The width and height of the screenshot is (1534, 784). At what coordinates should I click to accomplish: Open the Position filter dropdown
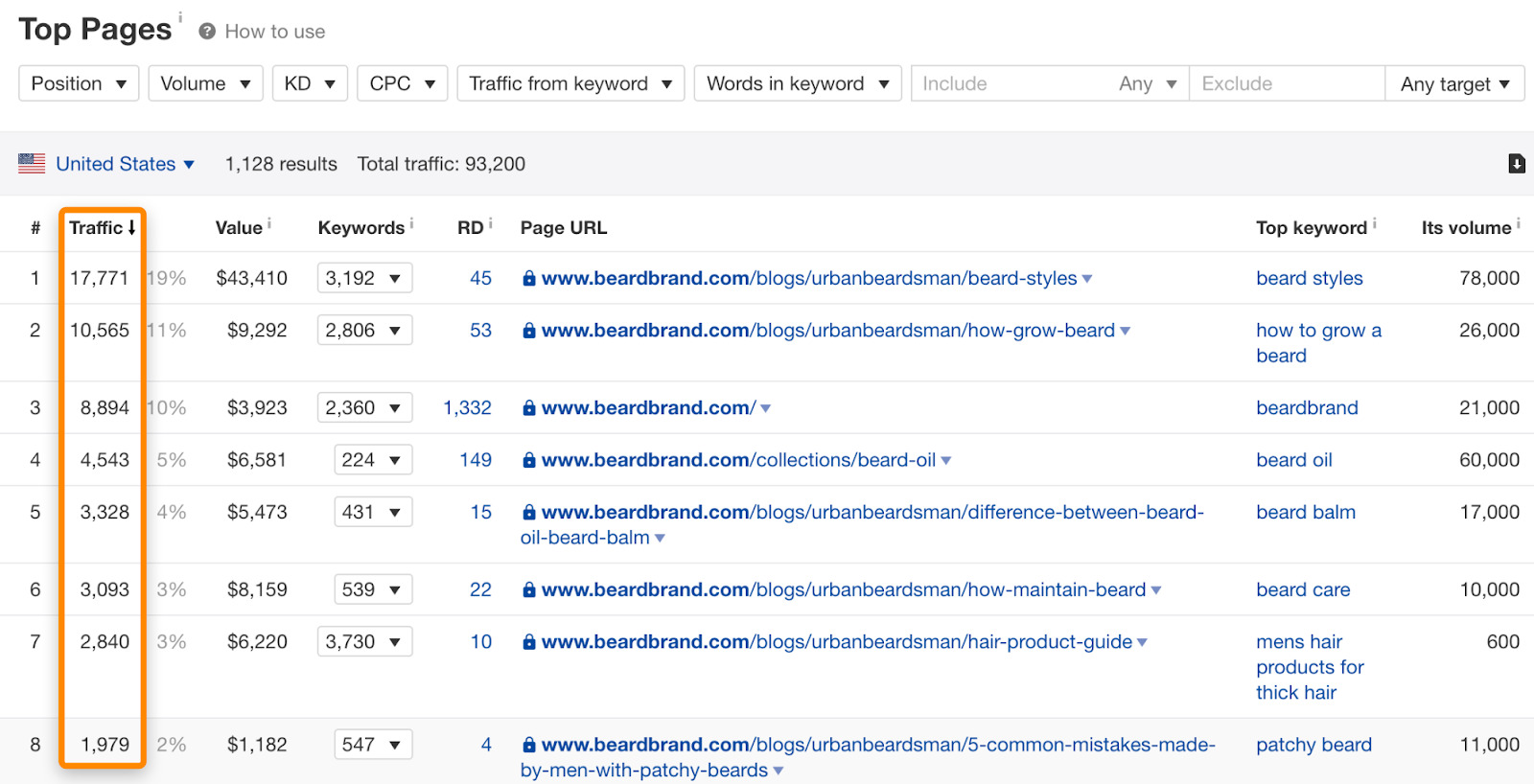tap(79, 83)
